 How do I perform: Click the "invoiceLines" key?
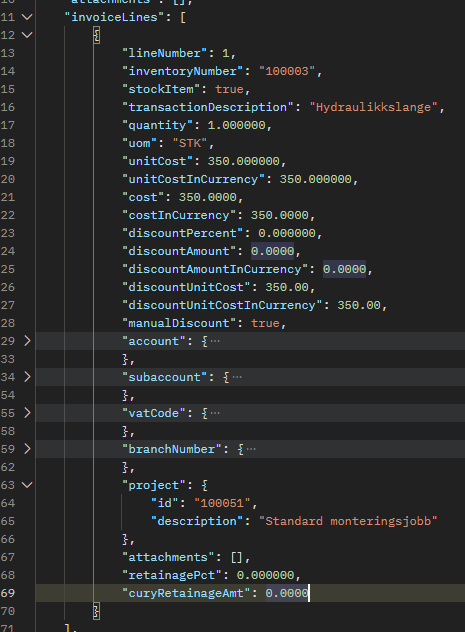pos(114,17)
